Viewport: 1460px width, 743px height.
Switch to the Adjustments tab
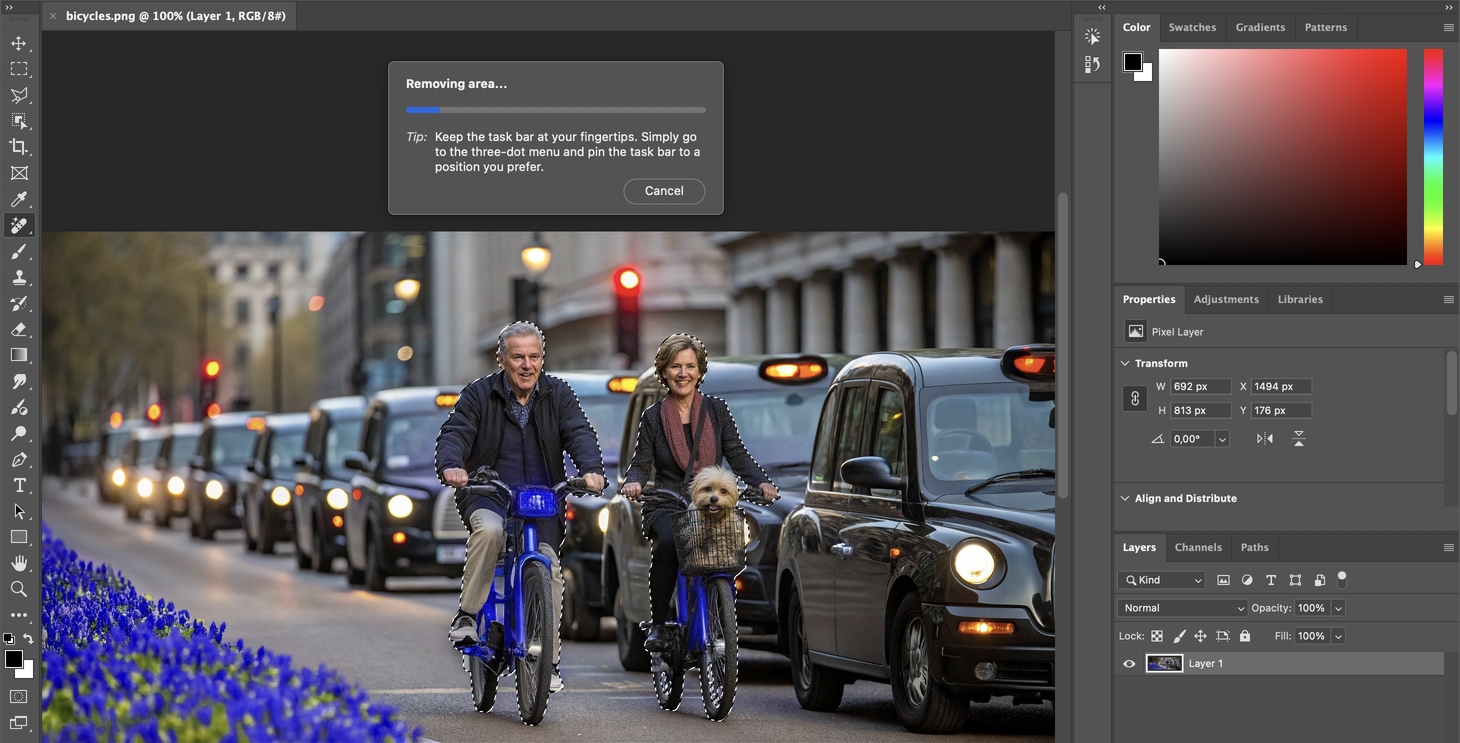[x=1226, y=299]
